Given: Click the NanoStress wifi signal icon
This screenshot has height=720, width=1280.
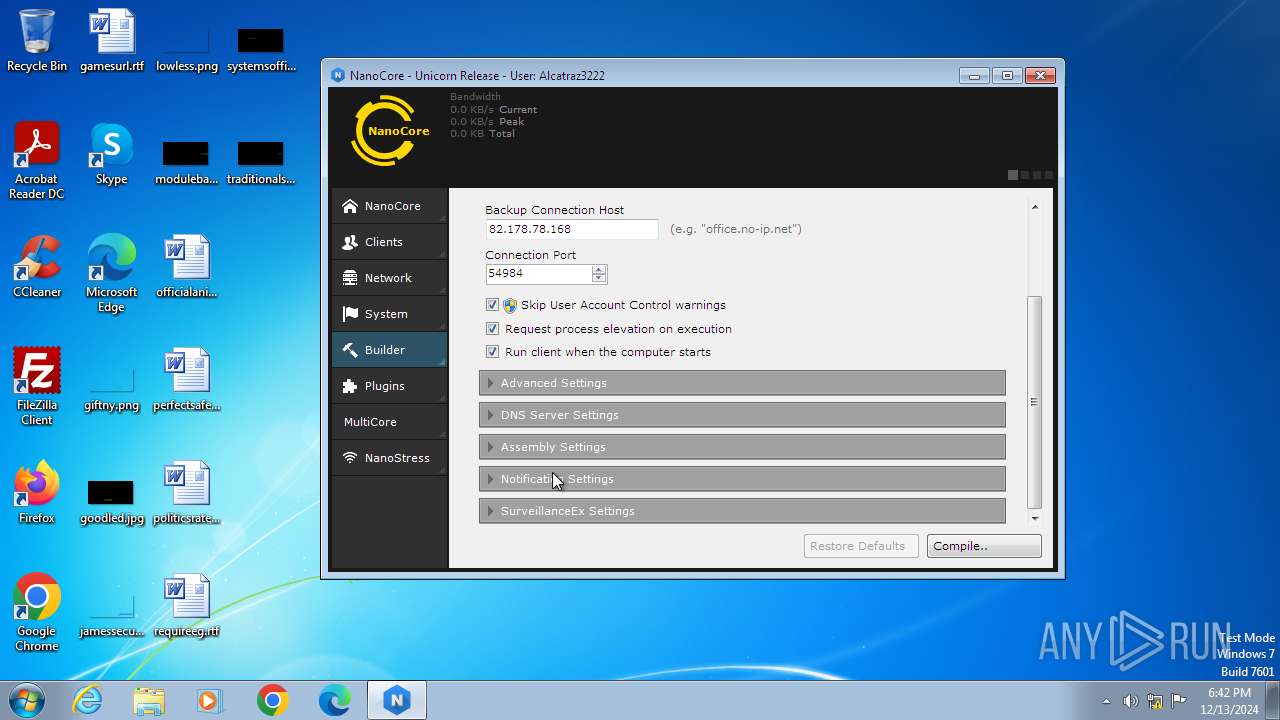Looking at the screenshot, I should [350, 458].
